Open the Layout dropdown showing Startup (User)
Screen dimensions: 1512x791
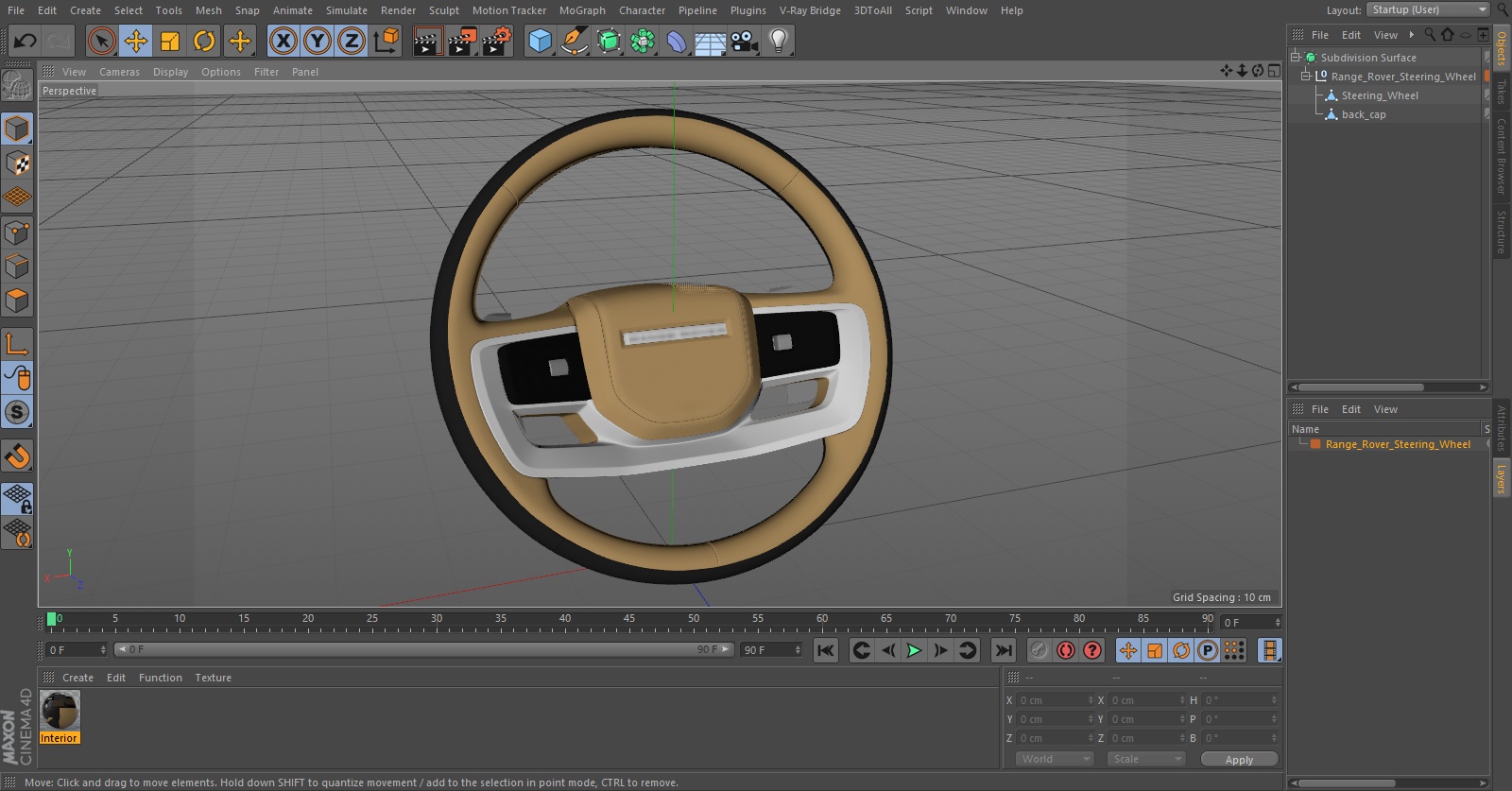pos(1428,9)
